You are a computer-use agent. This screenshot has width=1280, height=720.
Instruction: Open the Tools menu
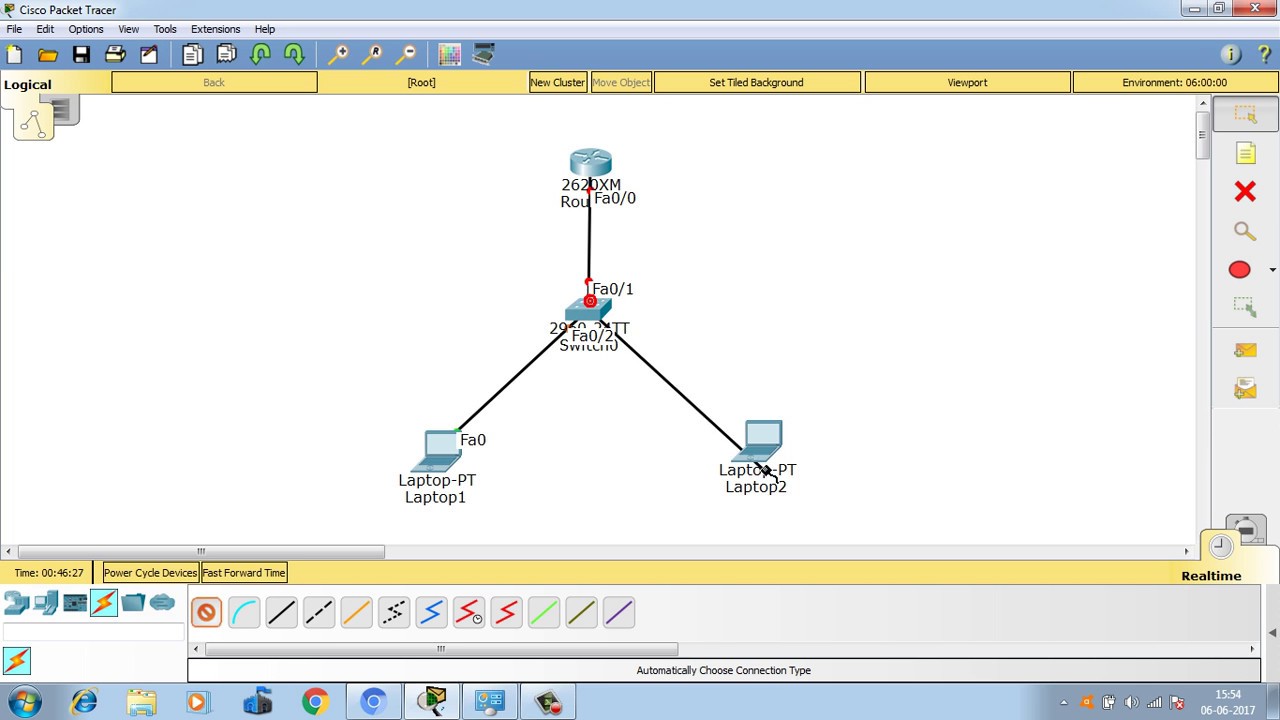[x=165, y=29]
